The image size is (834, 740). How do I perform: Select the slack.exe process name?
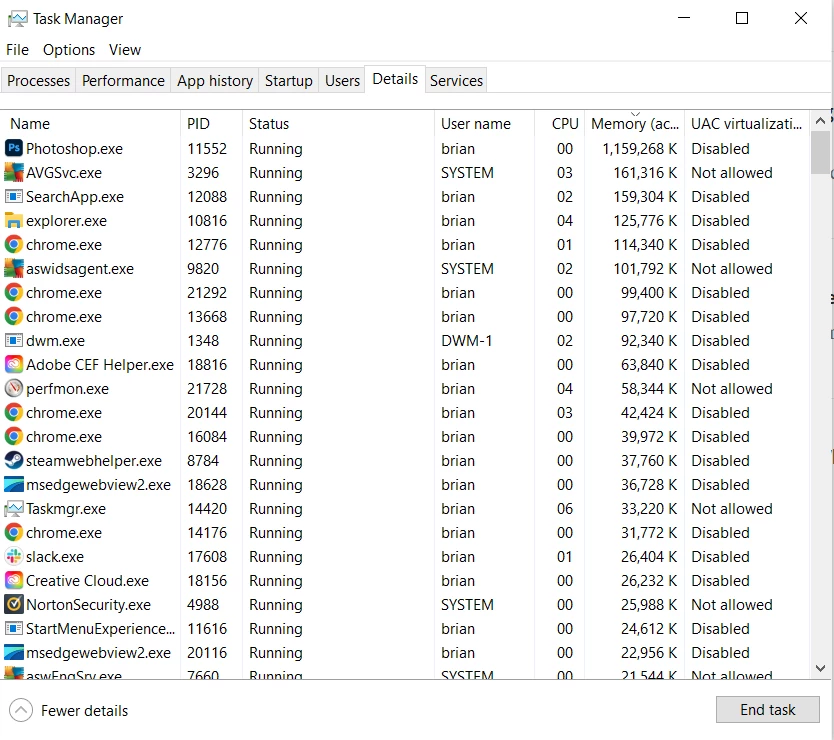(55, 556)
